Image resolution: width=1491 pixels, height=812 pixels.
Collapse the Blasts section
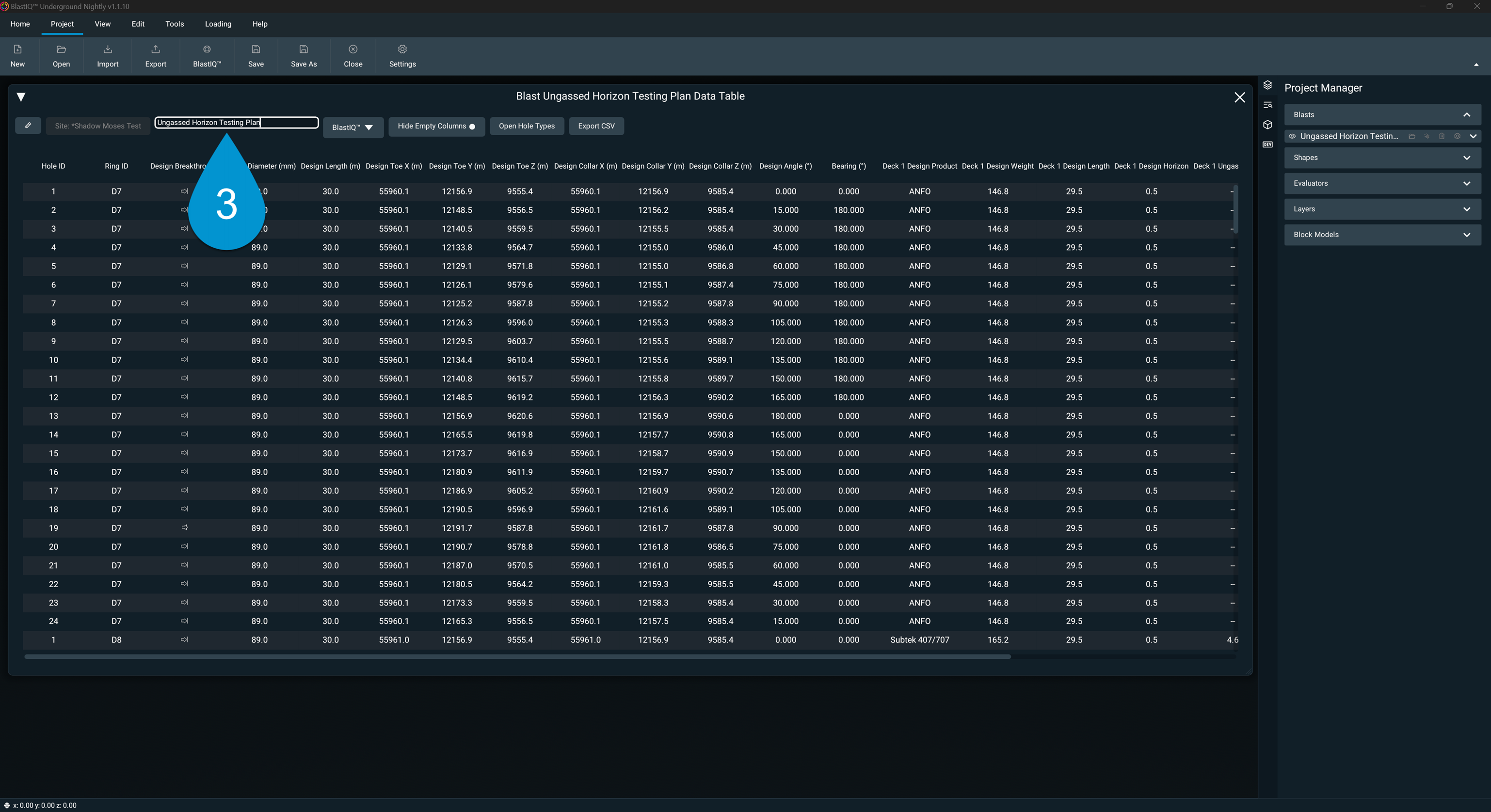tap(1467, 114)
